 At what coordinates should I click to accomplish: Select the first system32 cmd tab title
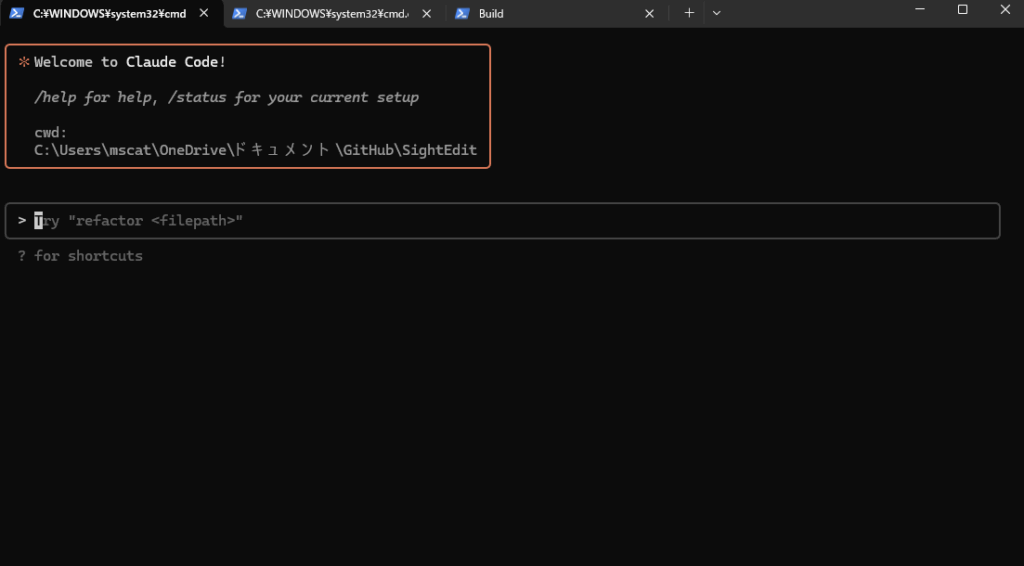[x=110, y=14]
